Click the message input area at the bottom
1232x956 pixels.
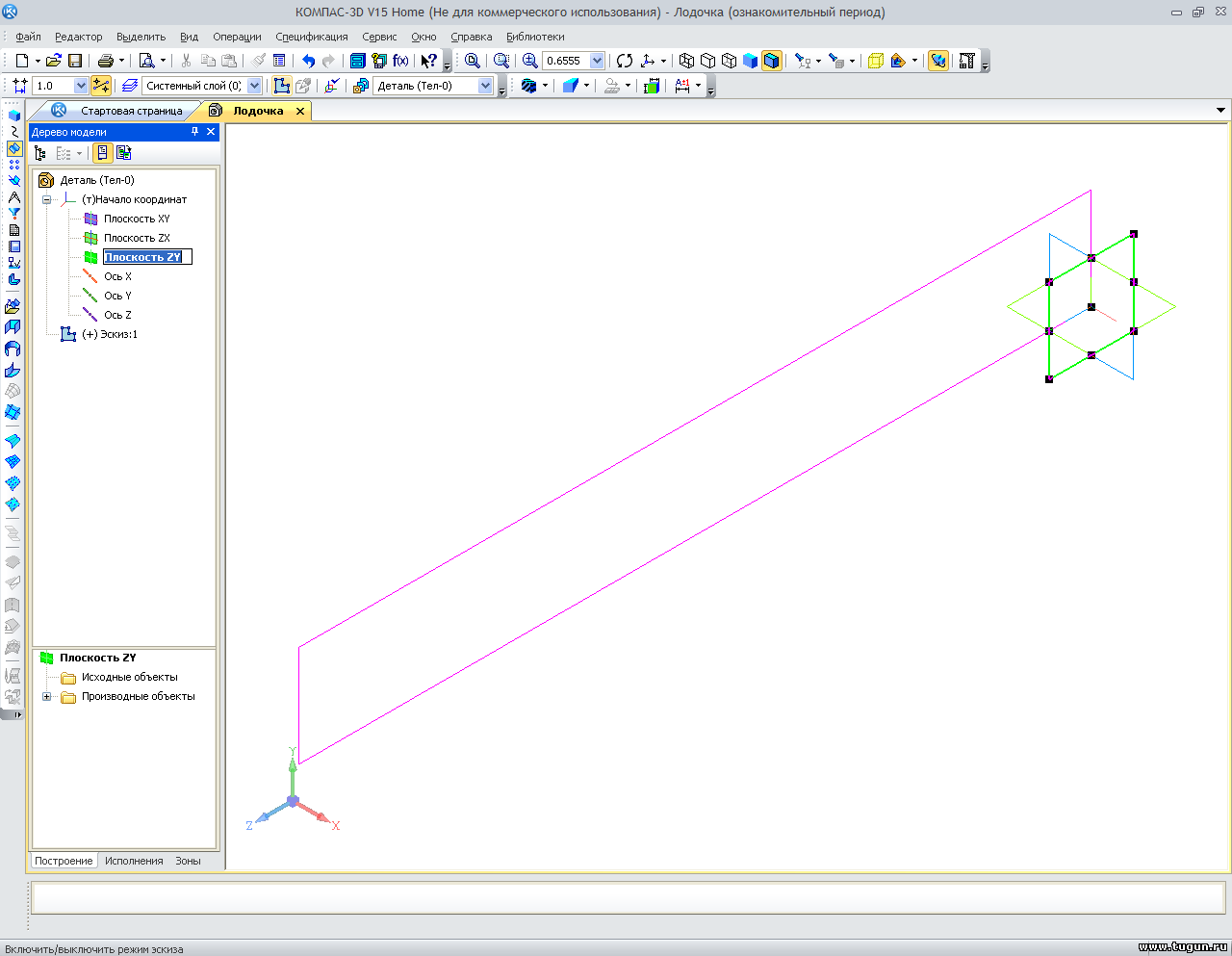(x=628, y=897)
